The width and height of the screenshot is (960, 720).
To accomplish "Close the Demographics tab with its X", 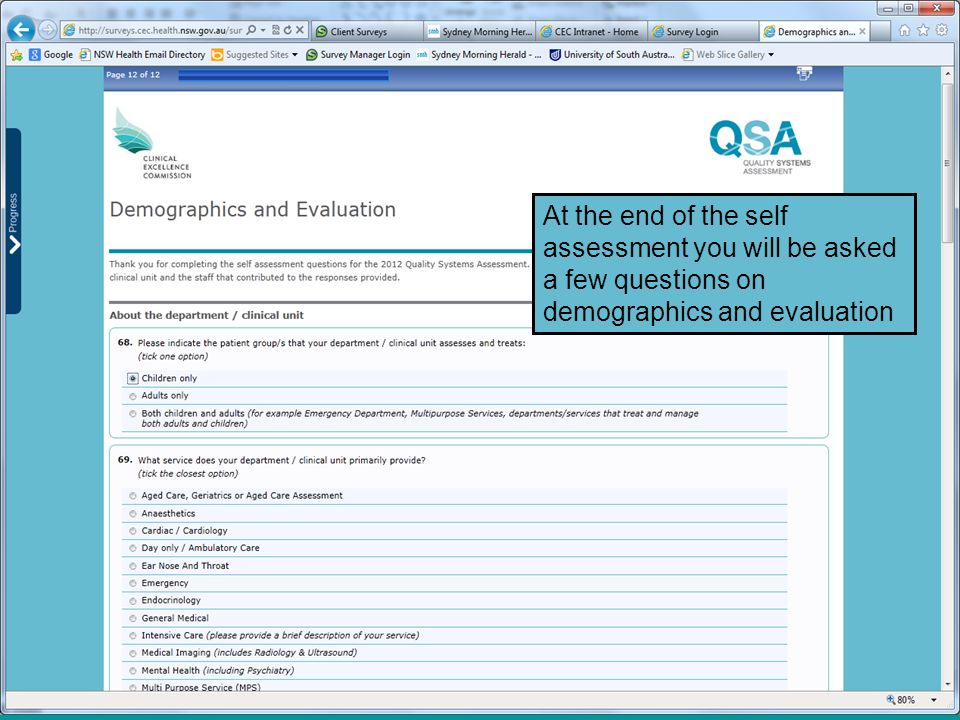I will 863,31.
